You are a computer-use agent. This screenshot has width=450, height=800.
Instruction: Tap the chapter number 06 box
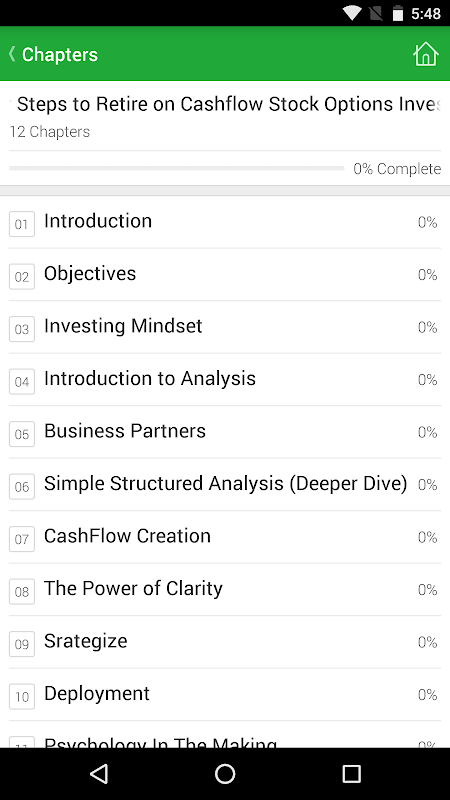22,486
